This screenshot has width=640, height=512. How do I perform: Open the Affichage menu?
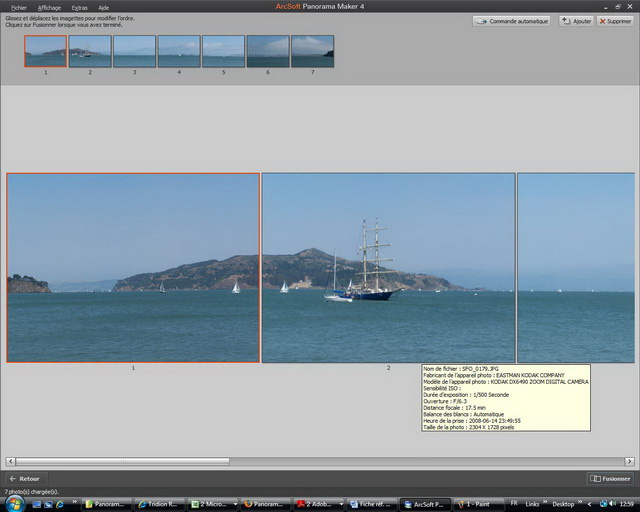(49, 7)
